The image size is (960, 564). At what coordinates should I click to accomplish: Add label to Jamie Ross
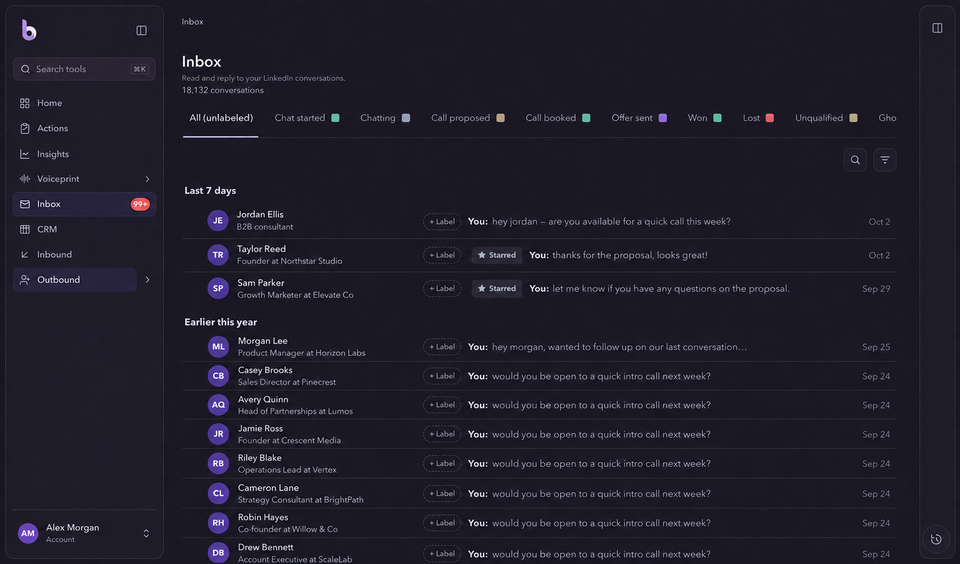click(x=442, y=434)
